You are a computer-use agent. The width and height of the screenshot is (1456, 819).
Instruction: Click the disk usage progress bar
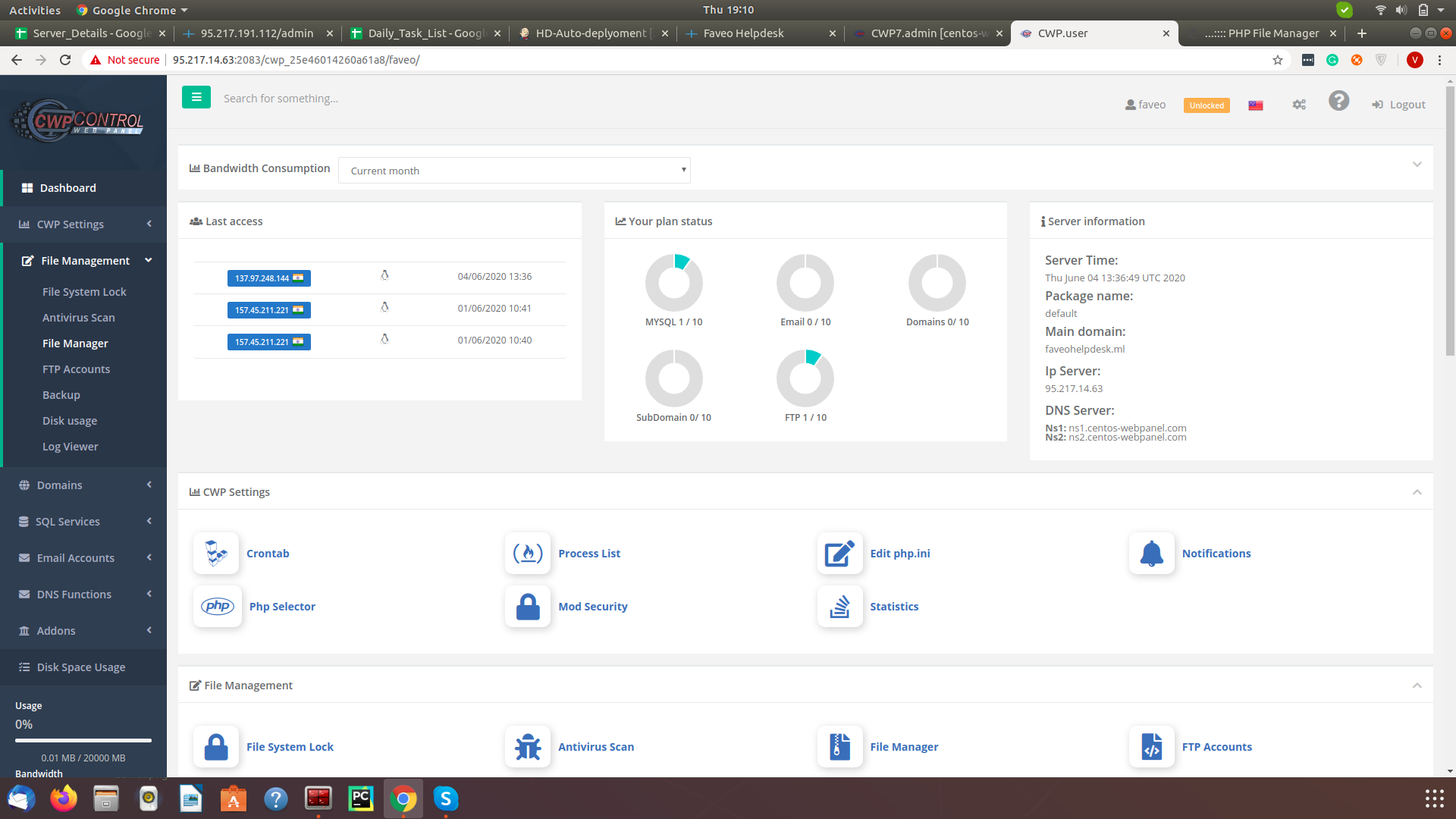(83, 740)
